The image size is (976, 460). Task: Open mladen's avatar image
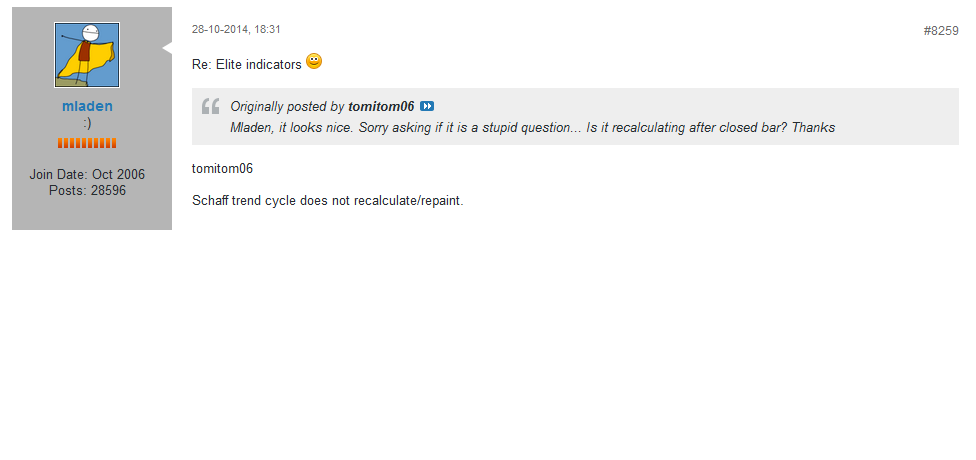coord(87,55)
